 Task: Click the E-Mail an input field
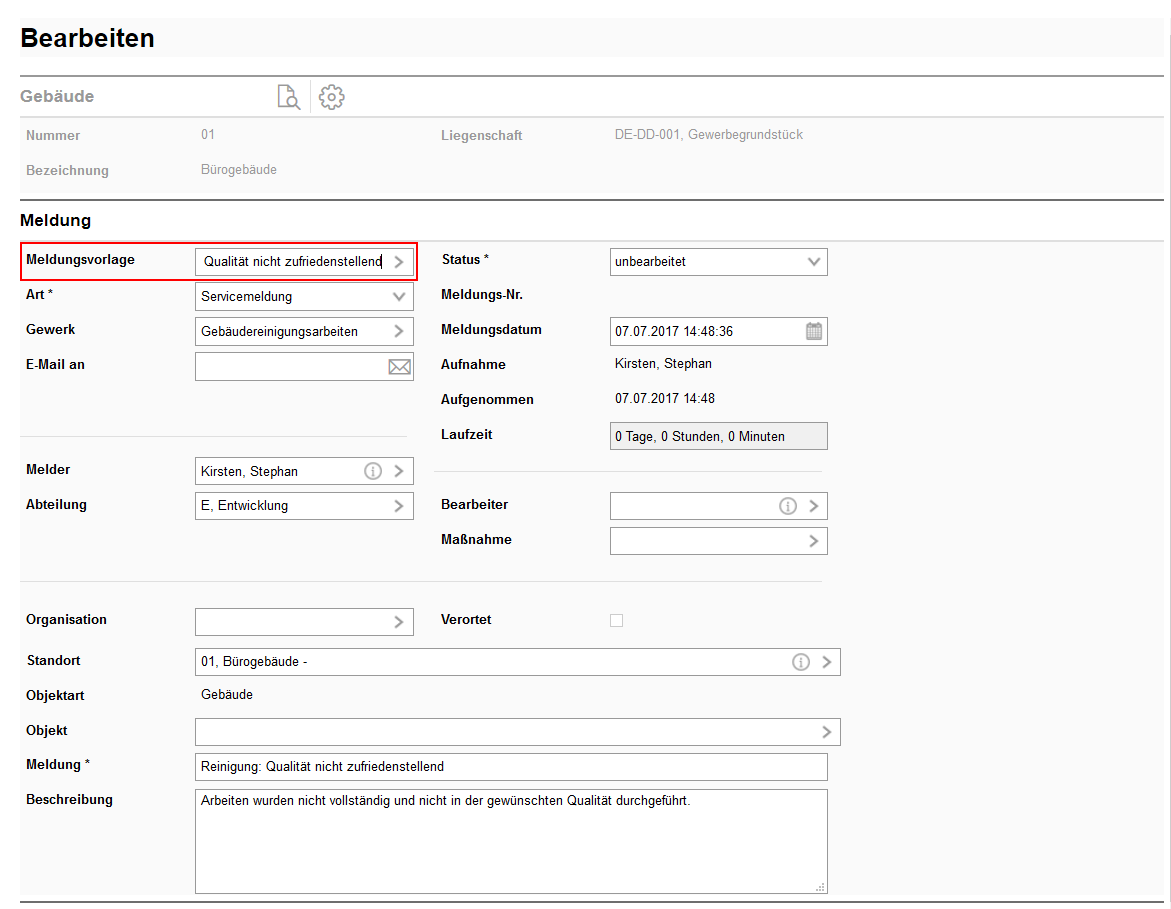point(290,367)
